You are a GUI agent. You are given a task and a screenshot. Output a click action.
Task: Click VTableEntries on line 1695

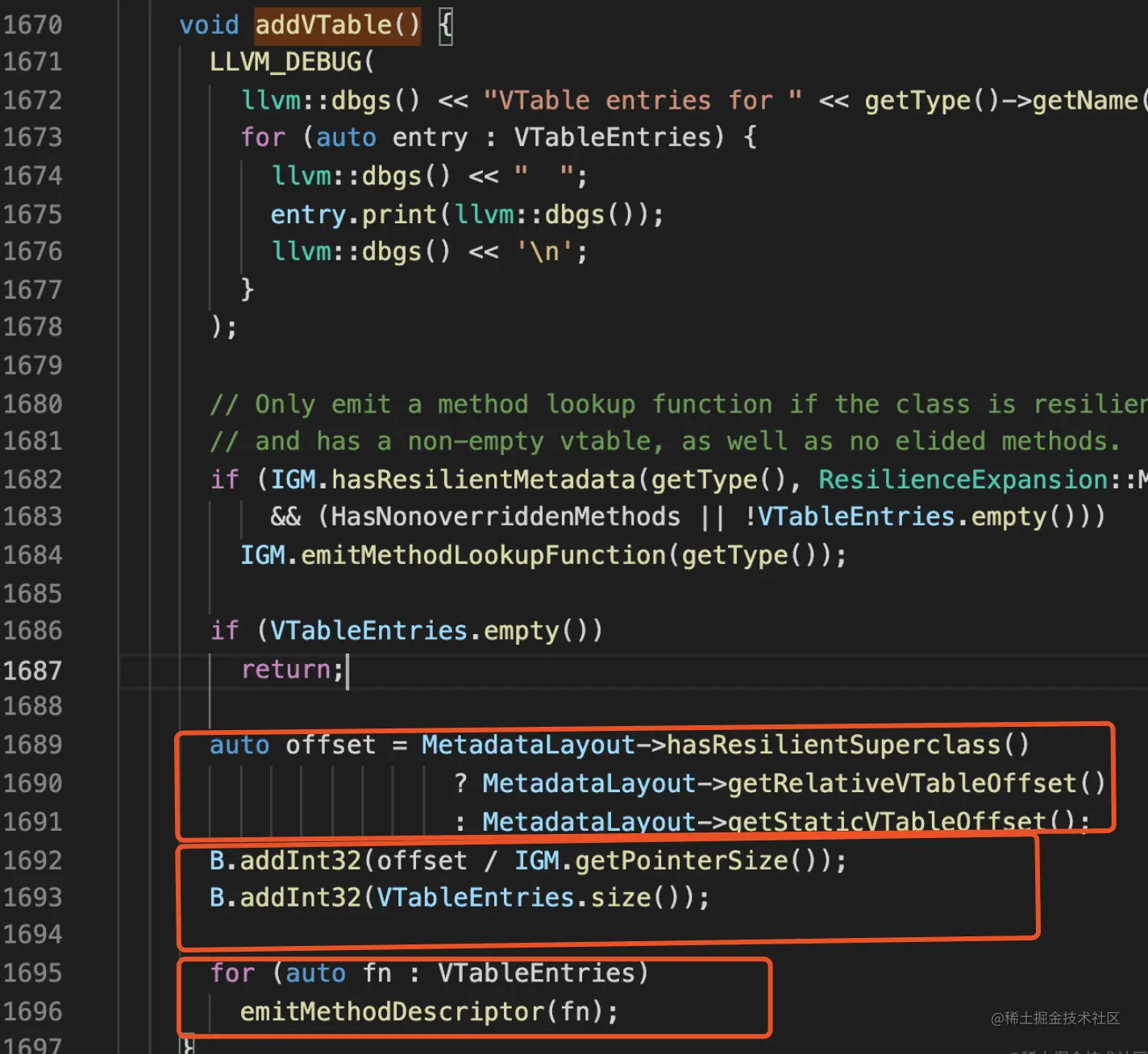coord(537,973)
